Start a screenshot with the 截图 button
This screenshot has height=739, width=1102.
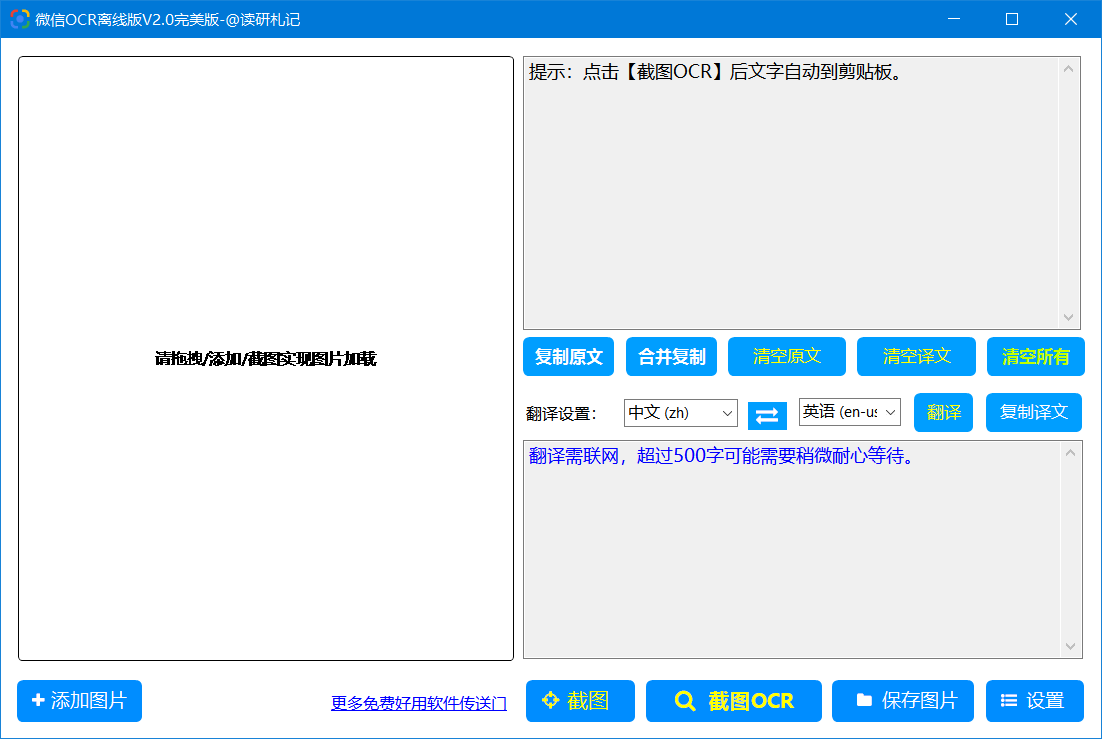pos(580,700)
